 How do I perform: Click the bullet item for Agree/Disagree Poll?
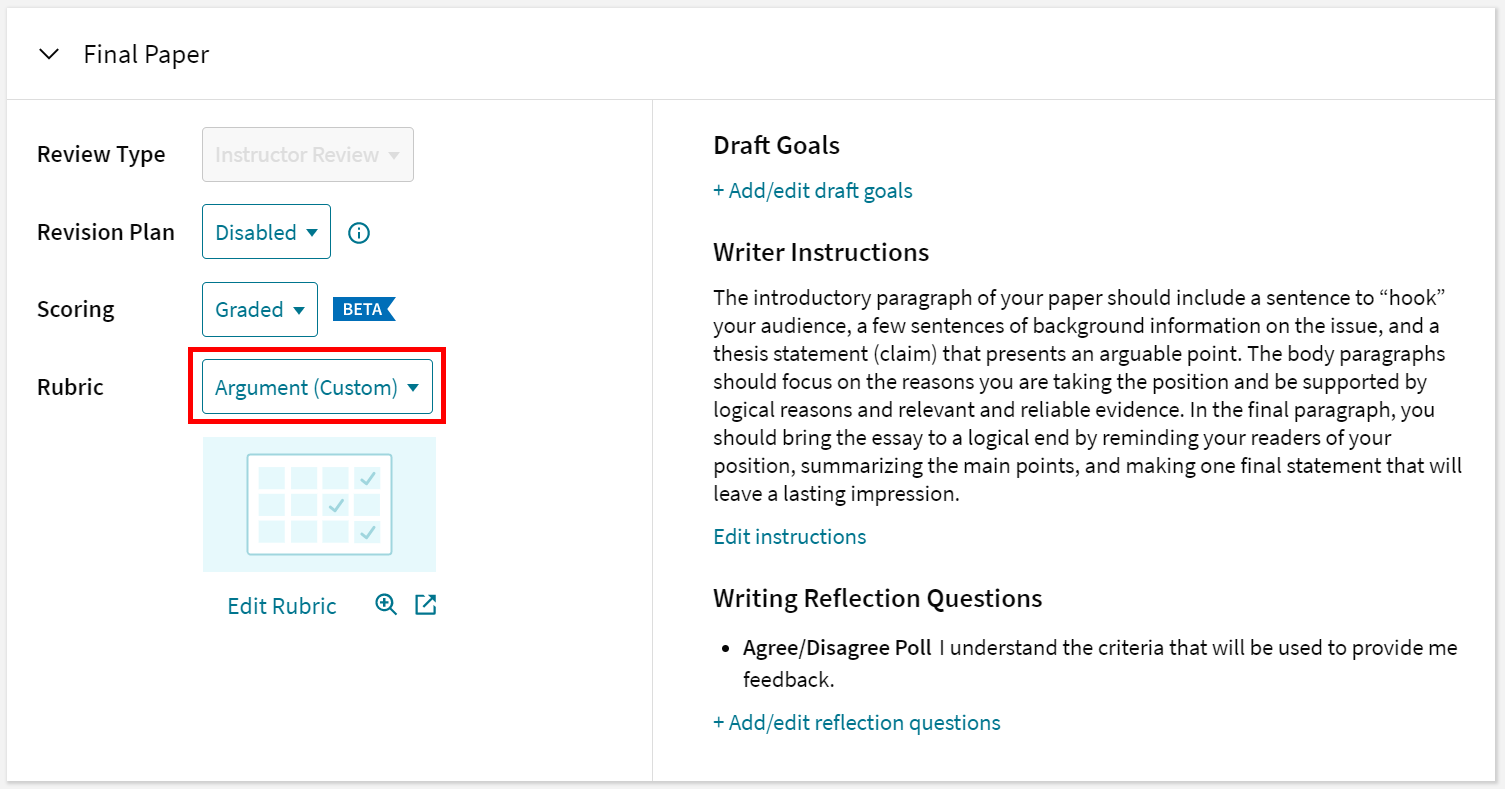pos(837,647)
